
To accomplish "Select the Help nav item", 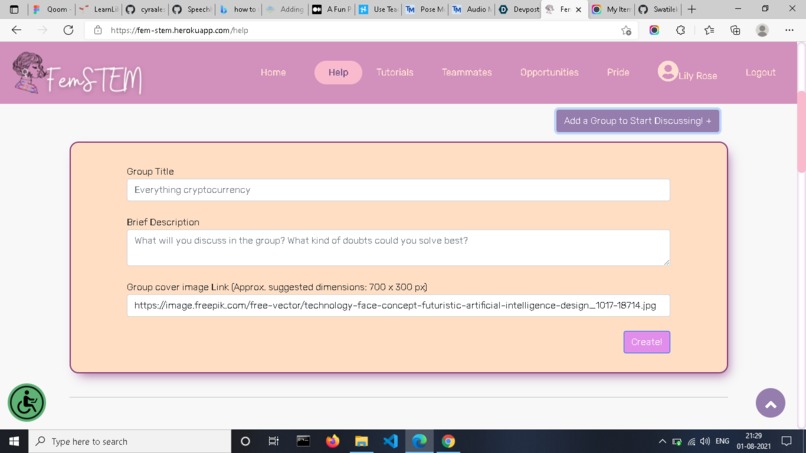I will pos(338,73).
